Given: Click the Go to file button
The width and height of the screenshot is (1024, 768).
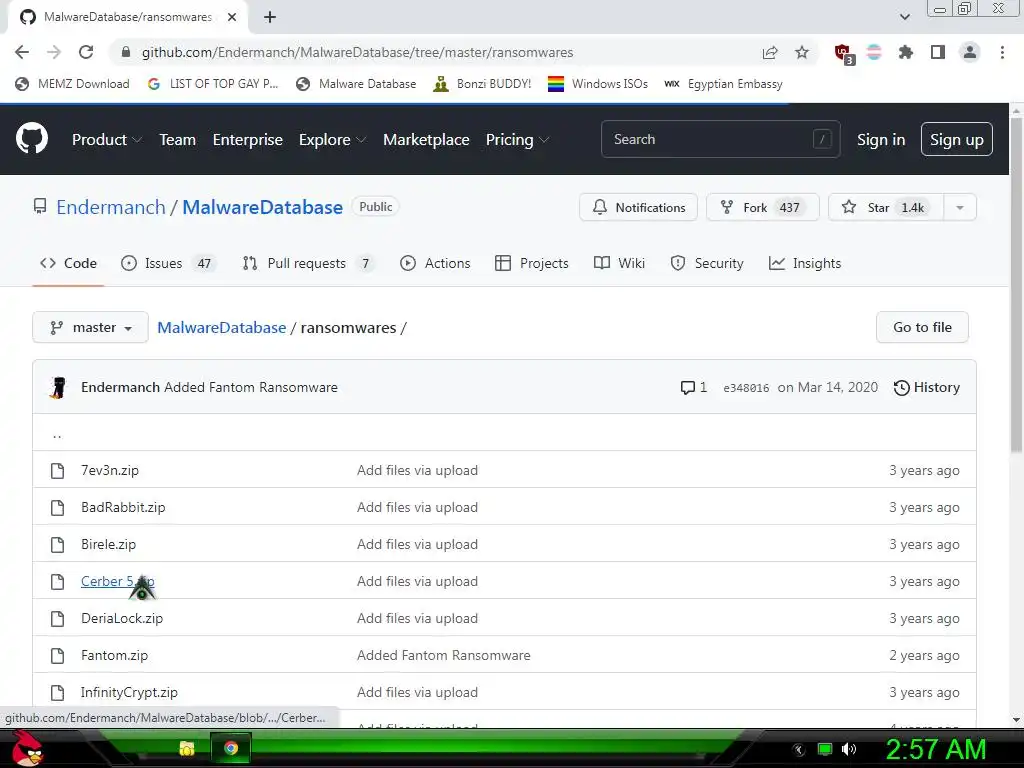Looking at the screenshot, I should click(922, 327).
